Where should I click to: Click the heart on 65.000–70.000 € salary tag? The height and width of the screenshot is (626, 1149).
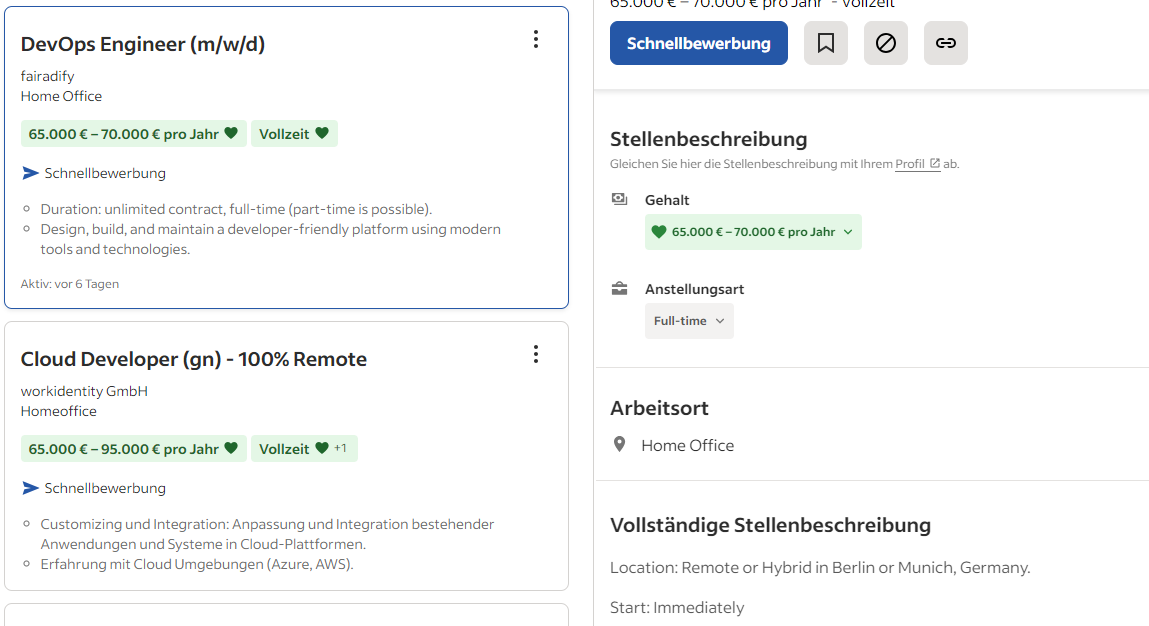[231, 133]
